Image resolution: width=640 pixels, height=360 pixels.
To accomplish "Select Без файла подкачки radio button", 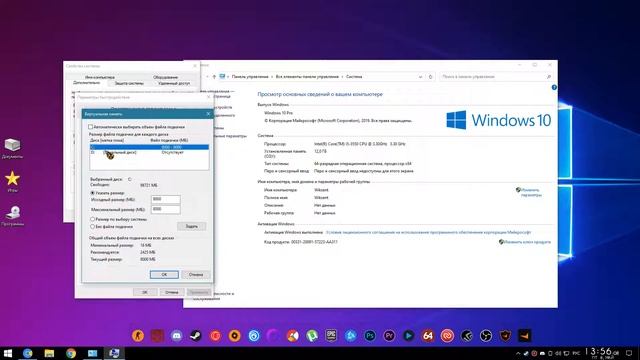I will [93, 227].
